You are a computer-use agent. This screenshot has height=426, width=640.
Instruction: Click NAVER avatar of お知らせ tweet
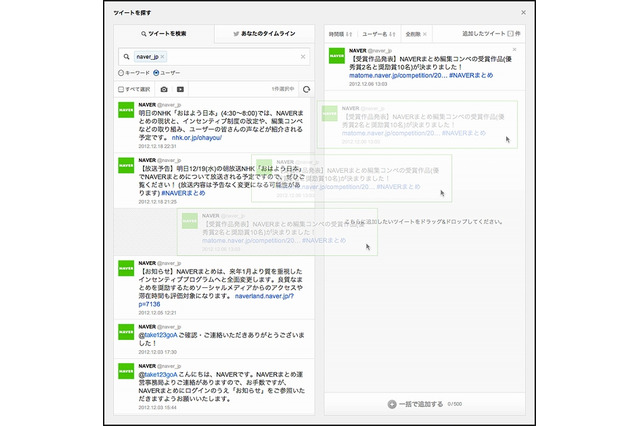click(126, 268)
